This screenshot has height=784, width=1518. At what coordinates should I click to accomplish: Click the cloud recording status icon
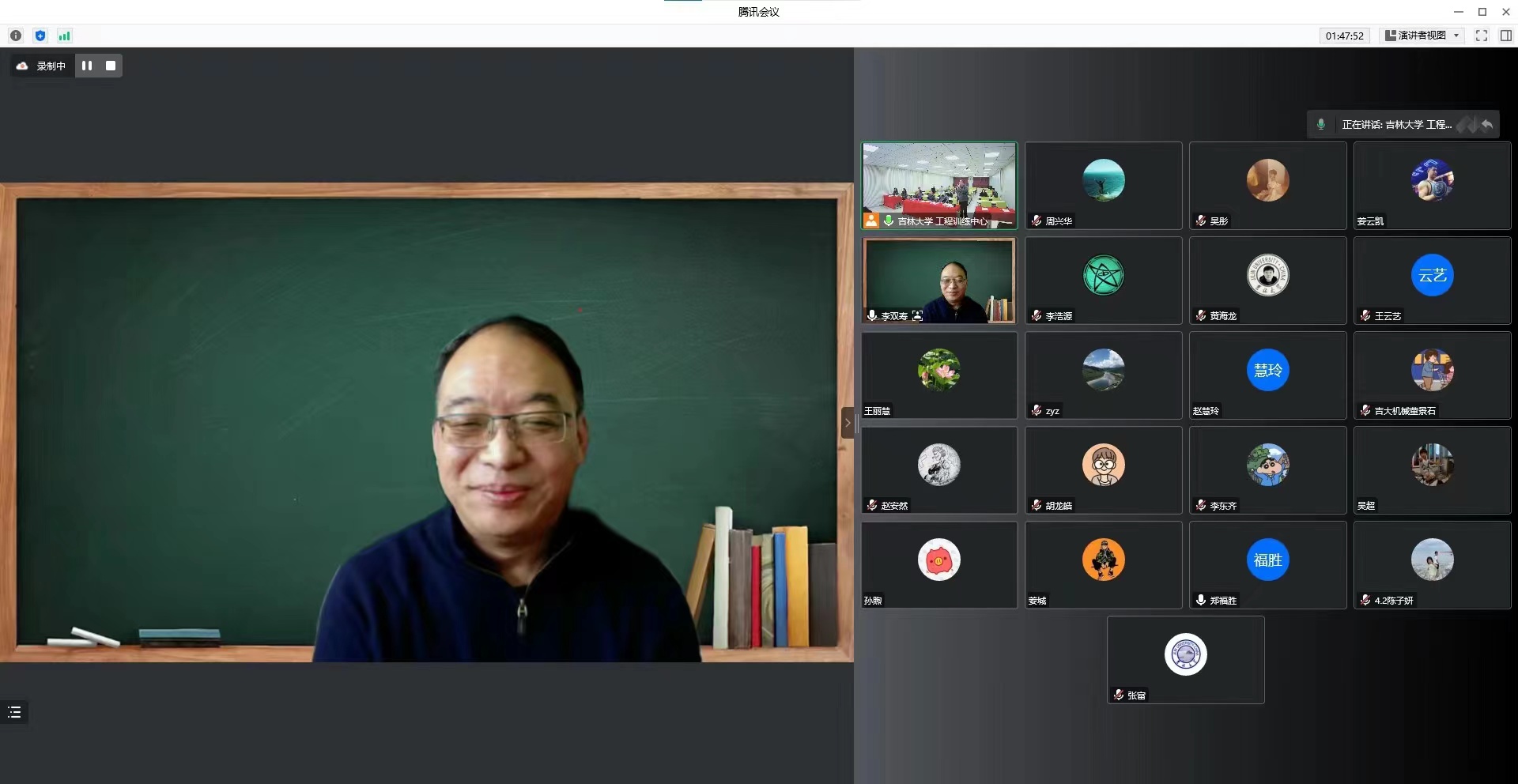22,66
